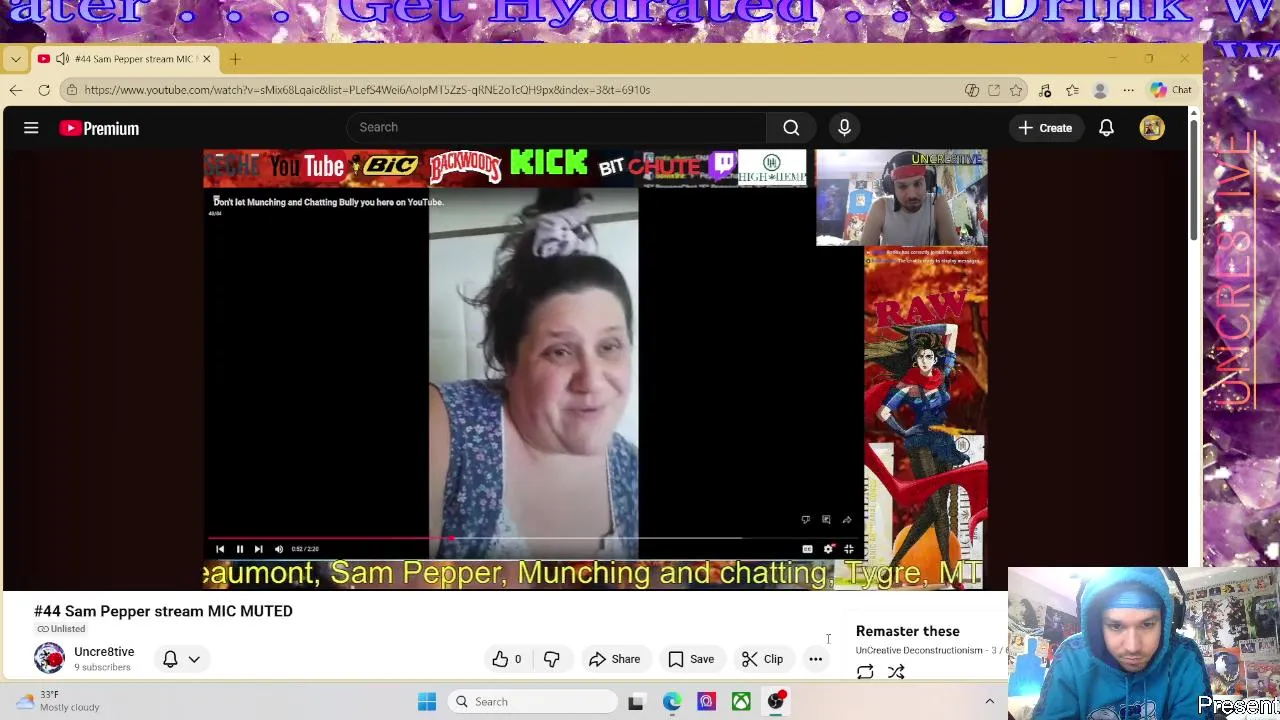Show hidden system tray icons chevron

(x=990, y=701)
